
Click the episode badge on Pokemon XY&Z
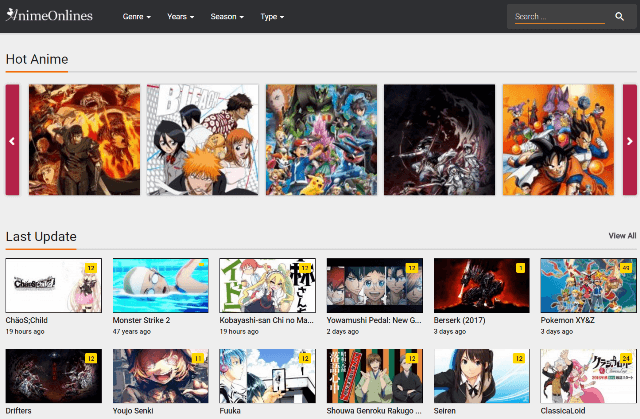[x=626, y=268]
